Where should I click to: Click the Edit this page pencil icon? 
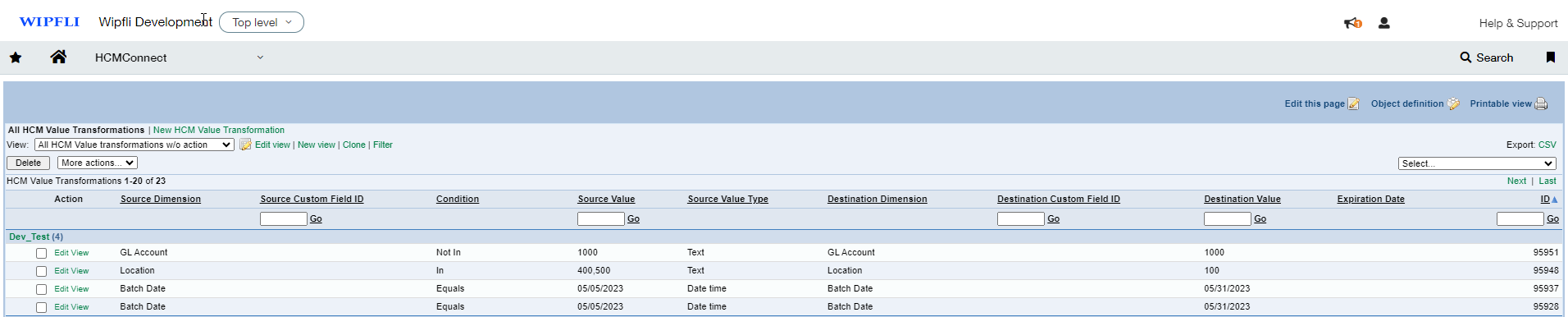click(1354, 103)
